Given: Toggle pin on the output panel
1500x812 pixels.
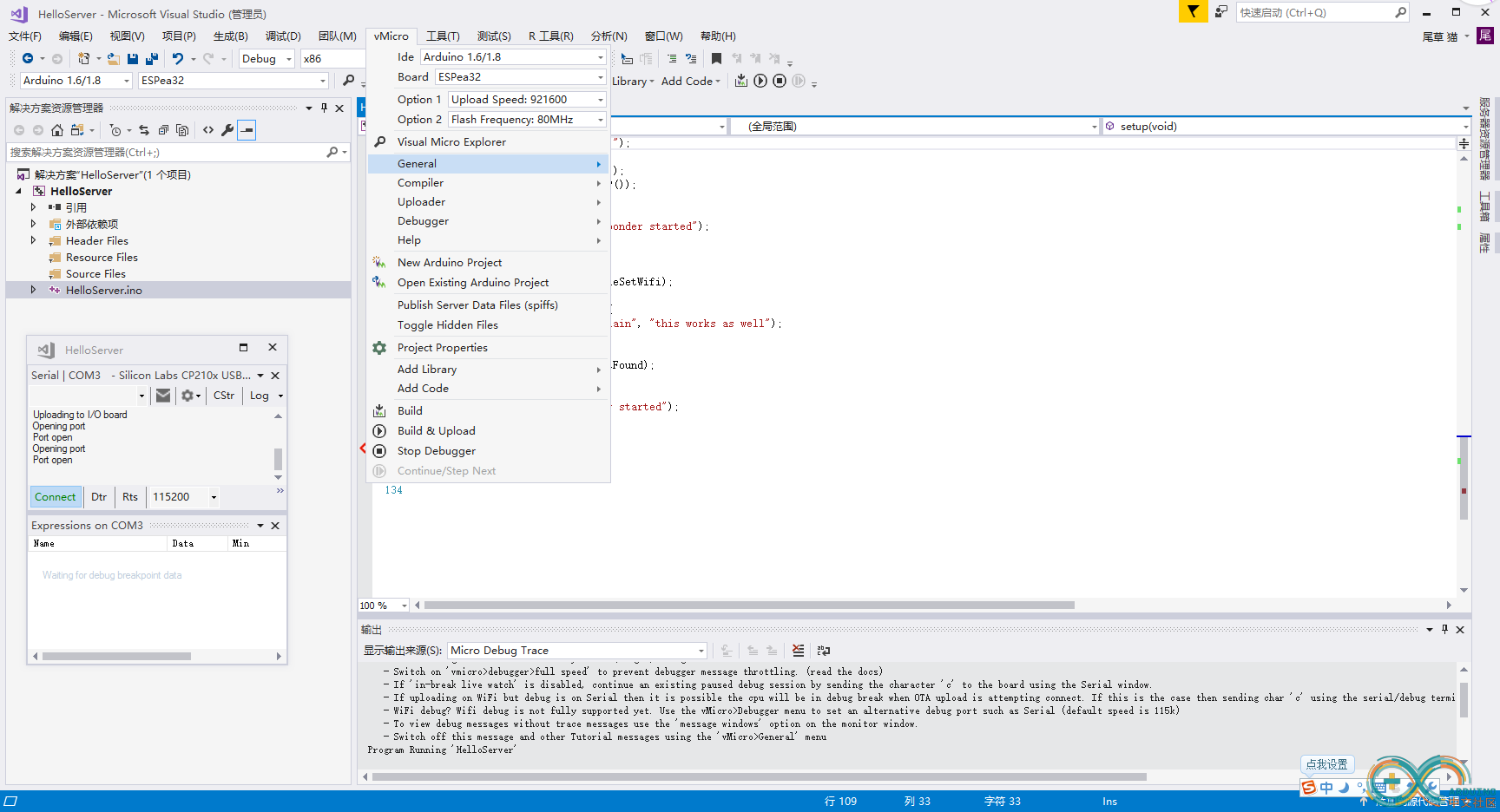Looking at the screenshot, I should pyautogui.click(x=1444, y=630).
